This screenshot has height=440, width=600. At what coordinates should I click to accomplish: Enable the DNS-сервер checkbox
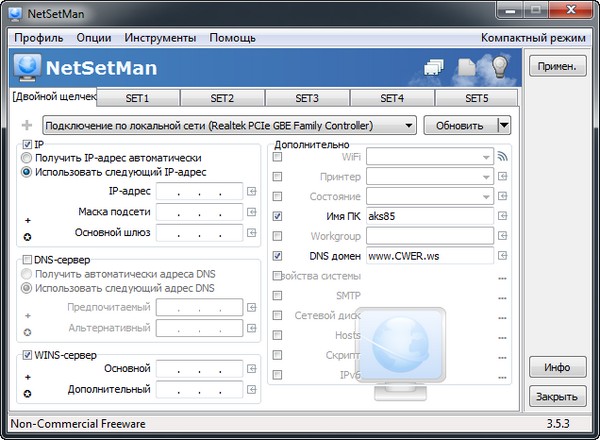tap(26, 260)
